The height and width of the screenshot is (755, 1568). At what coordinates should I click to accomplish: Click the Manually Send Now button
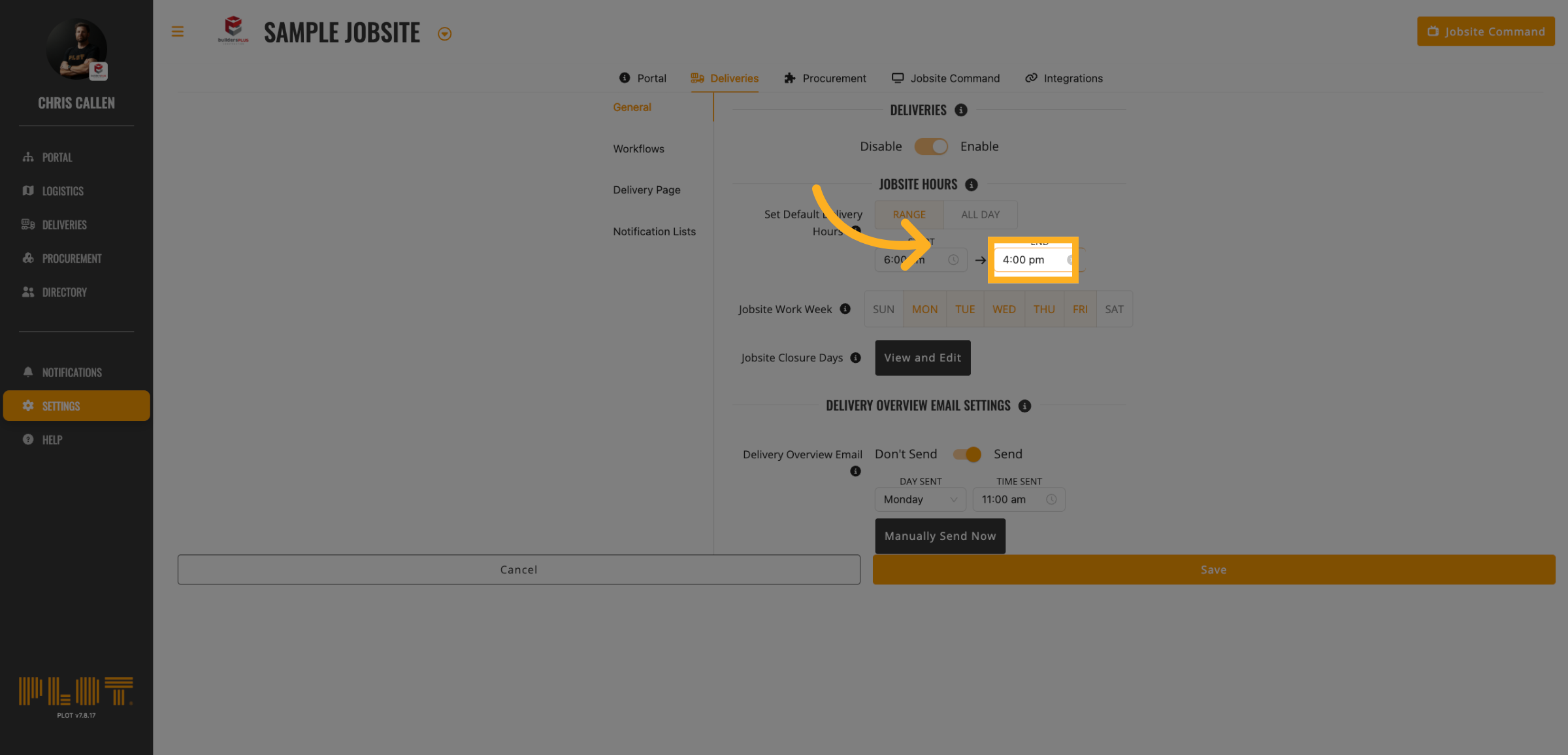[939, 536]
